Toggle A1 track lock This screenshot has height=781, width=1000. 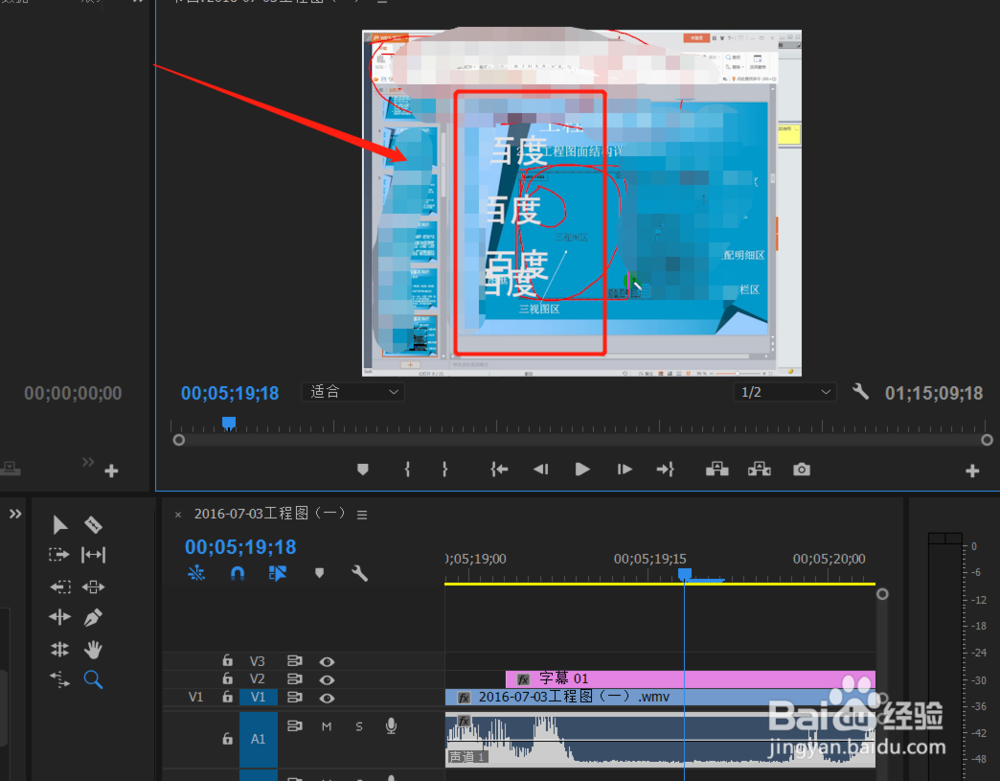[x=227, y=739]
